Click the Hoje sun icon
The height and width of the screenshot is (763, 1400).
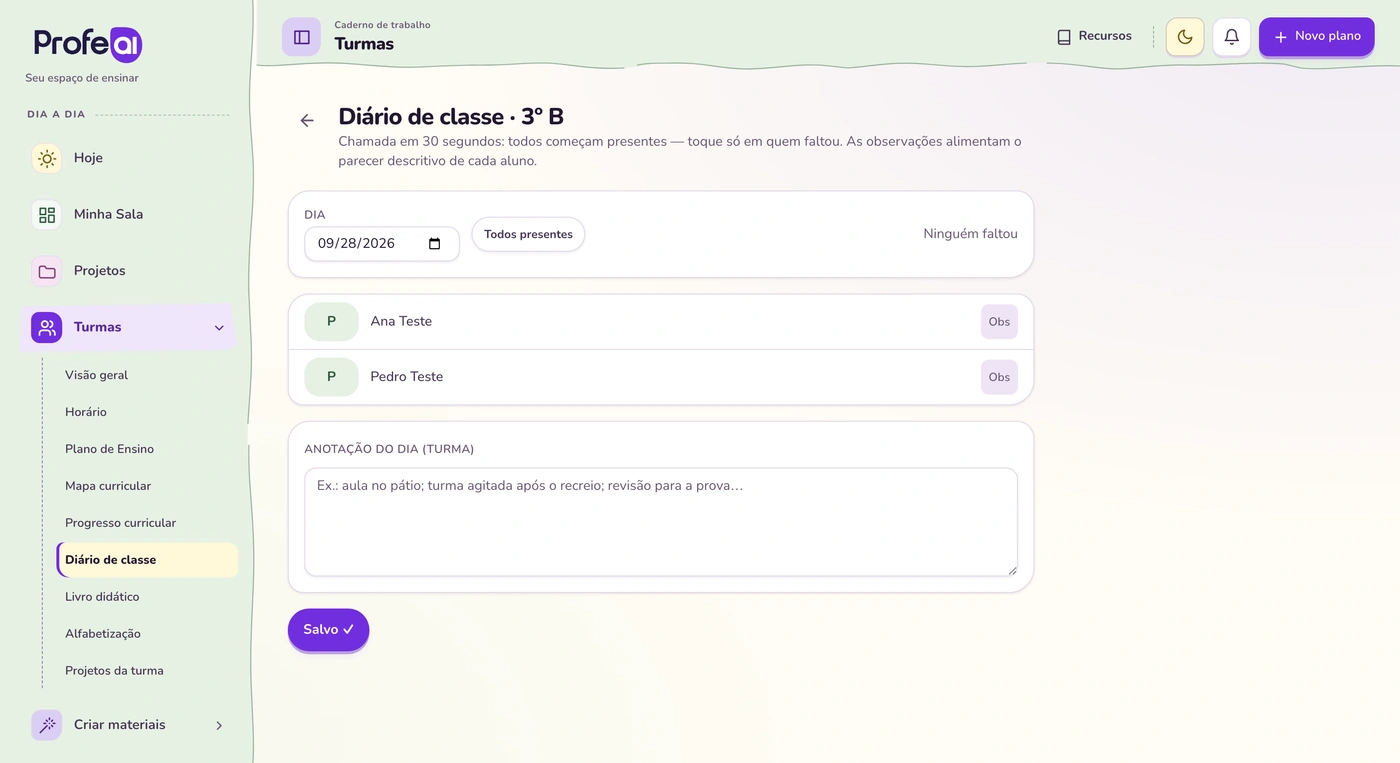point(47,158)
